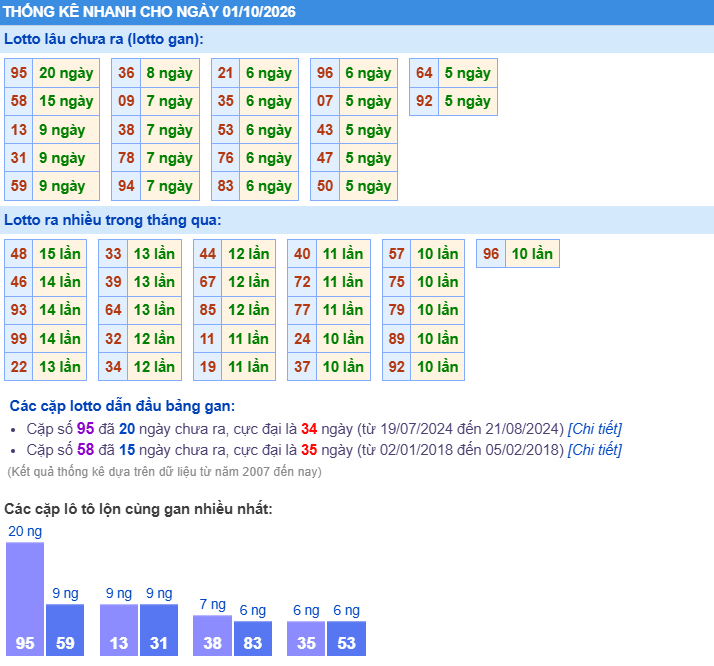Click the chart bar labeled 53
714x666 pixels.
pyautogui.click(x=347, y=639)
